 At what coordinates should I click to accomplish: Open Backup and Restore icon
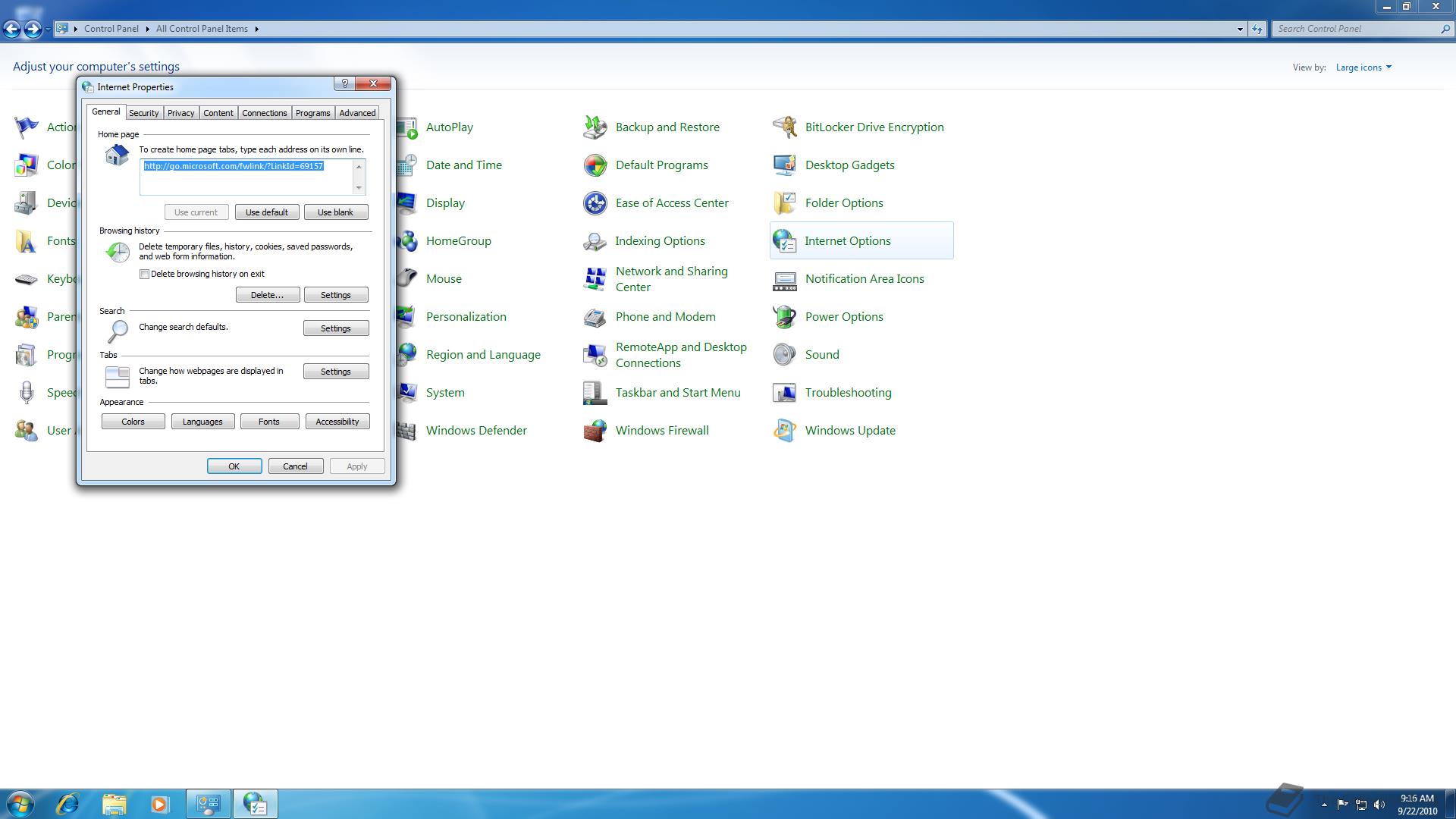tap(595, 127)
